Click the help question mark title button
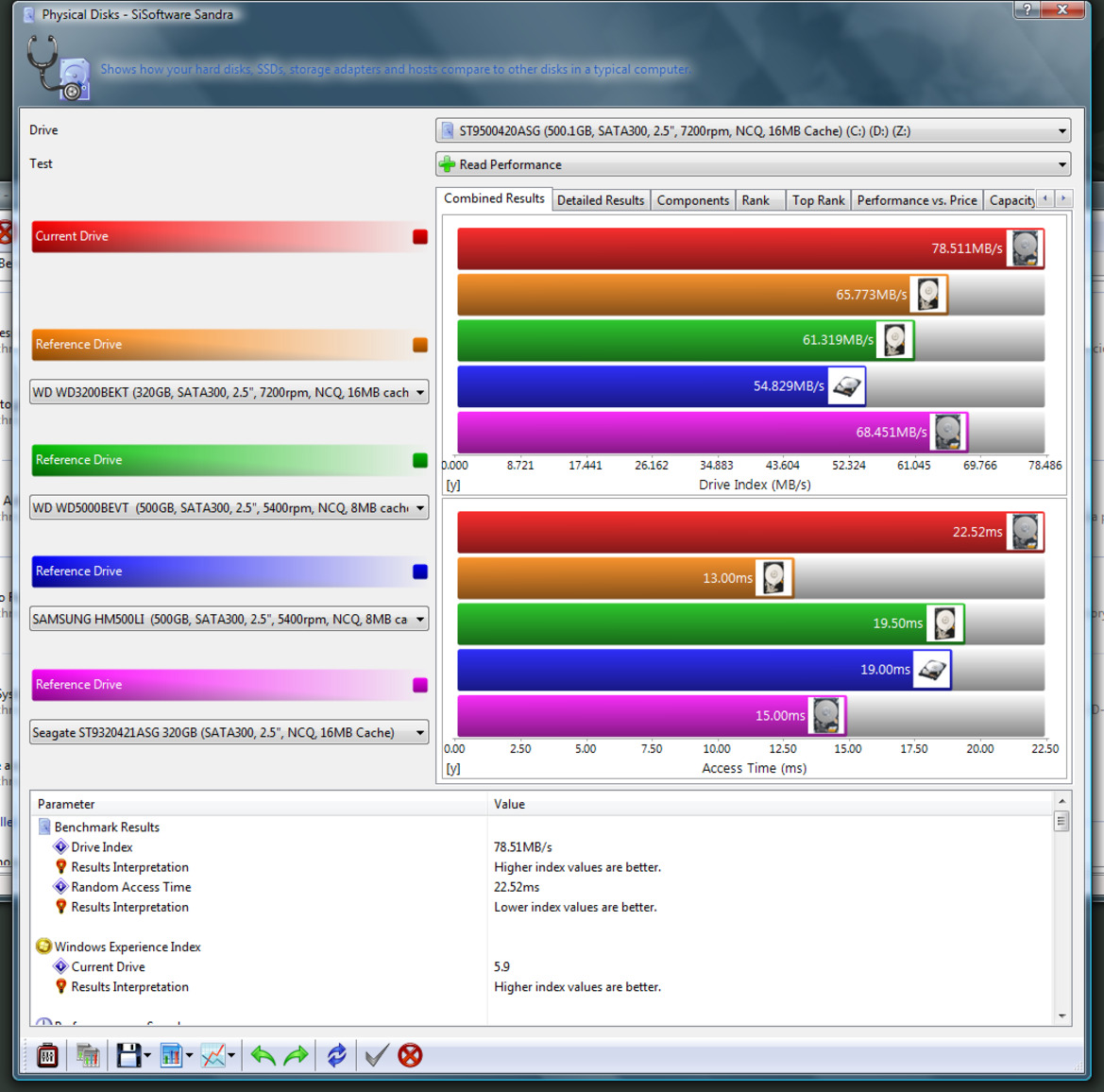Image resolution: width=1104 pixels, height=1092 pixels. point(1028,9)
